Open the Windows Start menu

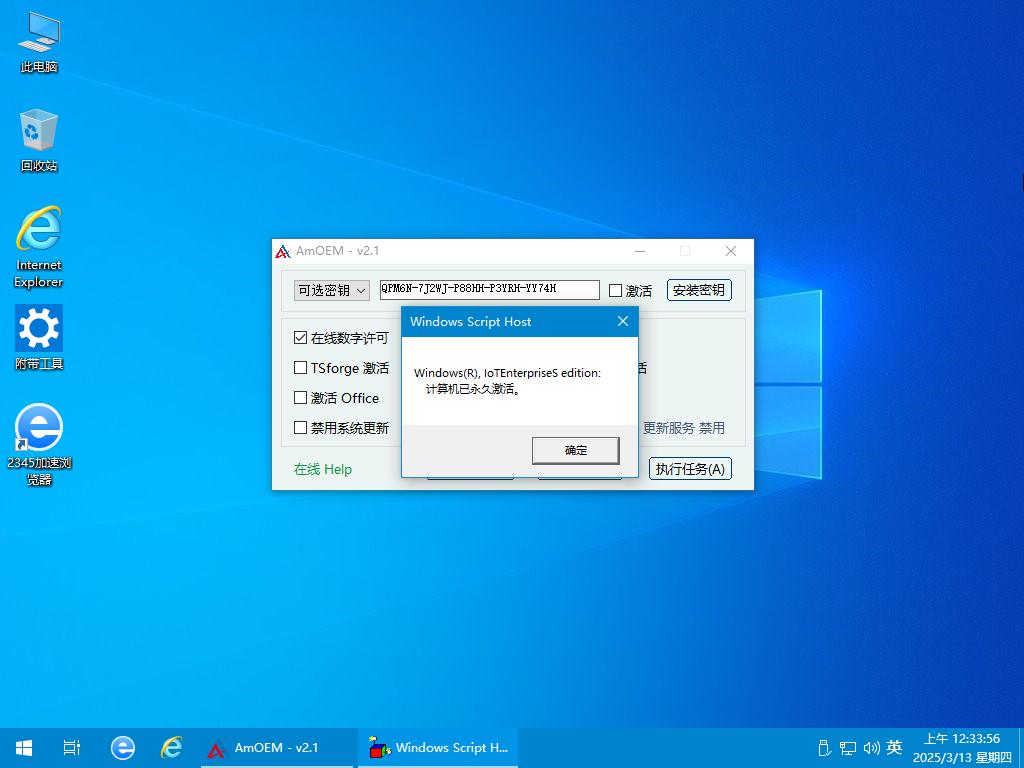tap(24, 748)
